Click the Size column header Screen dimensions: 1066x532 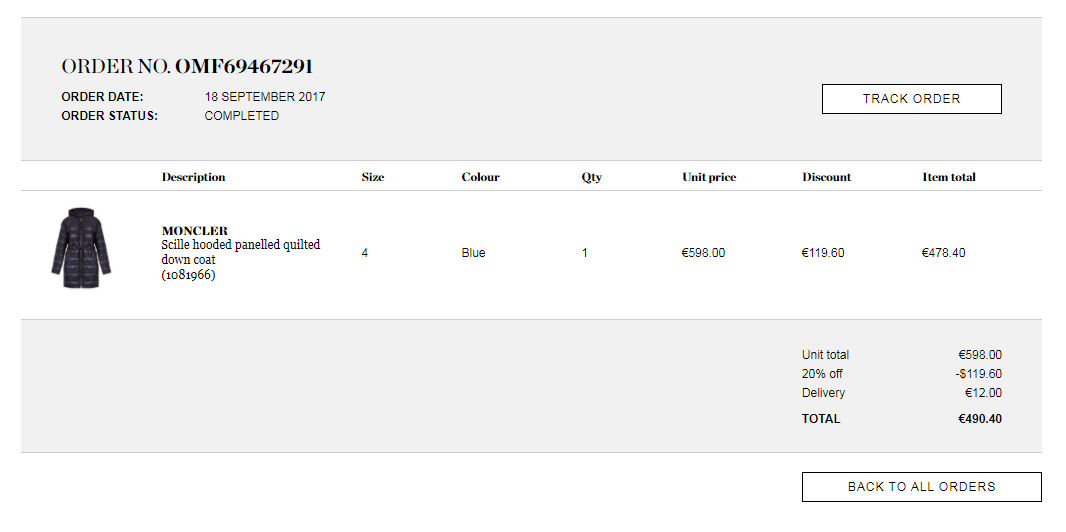coord(373,177)
